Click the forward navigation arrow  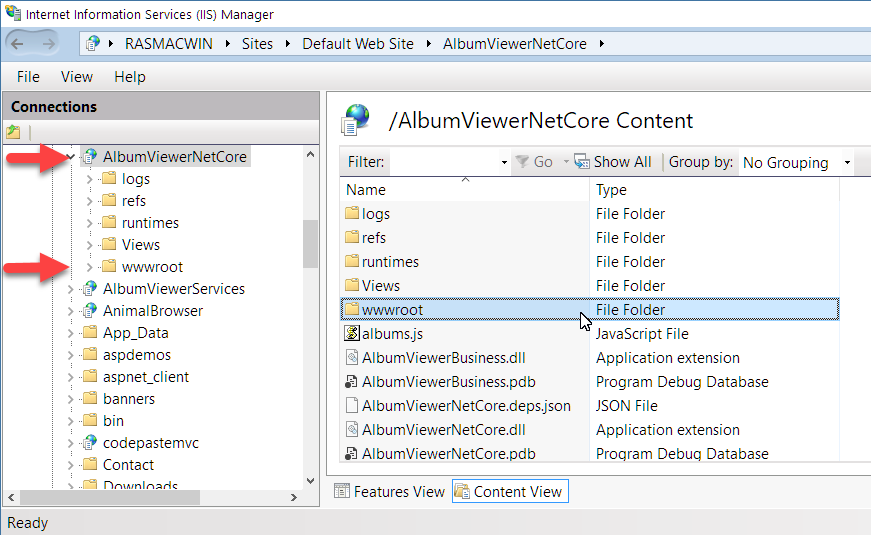click(49, 44)
